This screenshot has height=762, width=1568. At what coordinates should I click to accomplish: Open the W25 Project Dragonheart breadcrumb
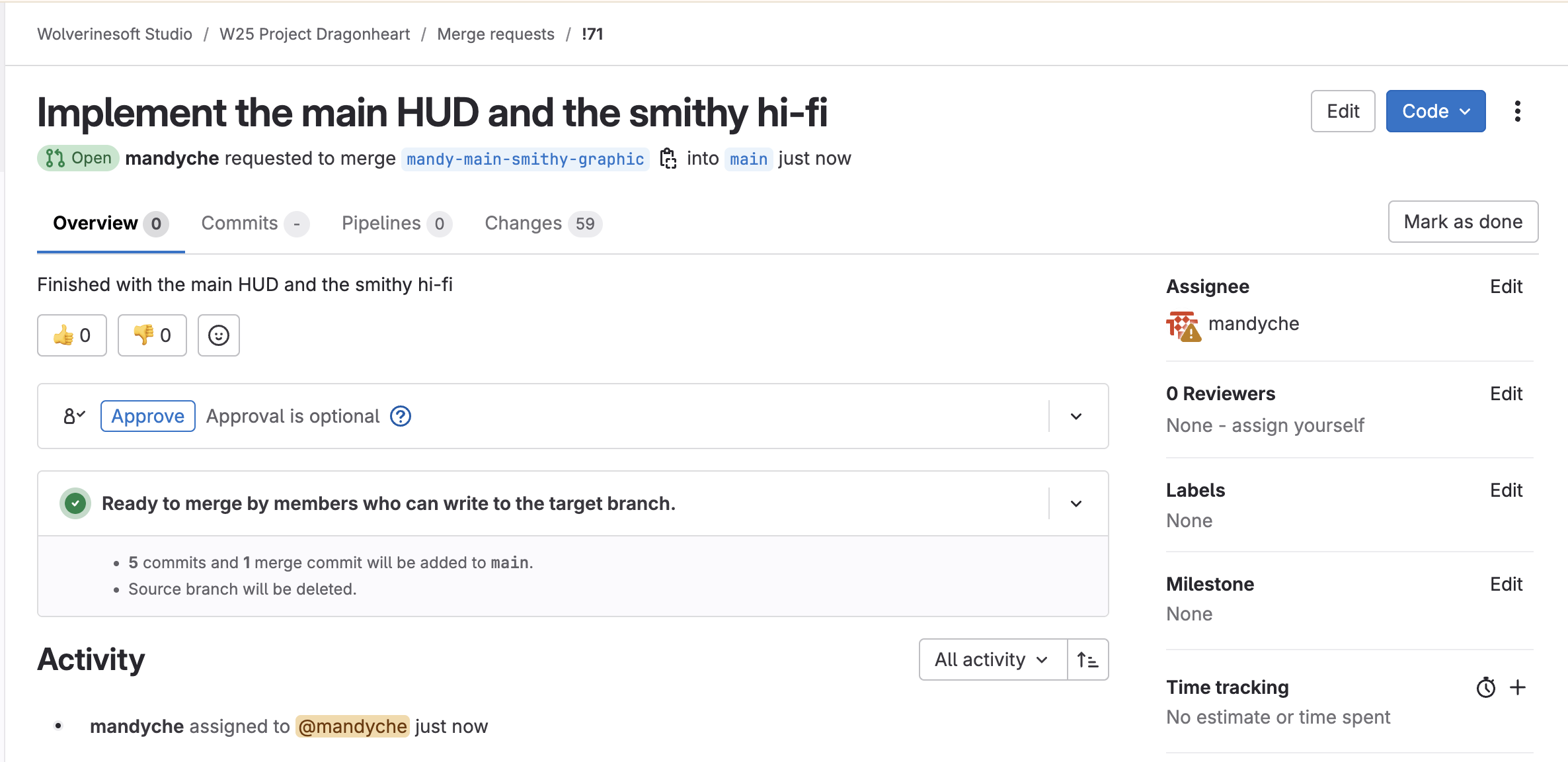click(x=315, y=34)
